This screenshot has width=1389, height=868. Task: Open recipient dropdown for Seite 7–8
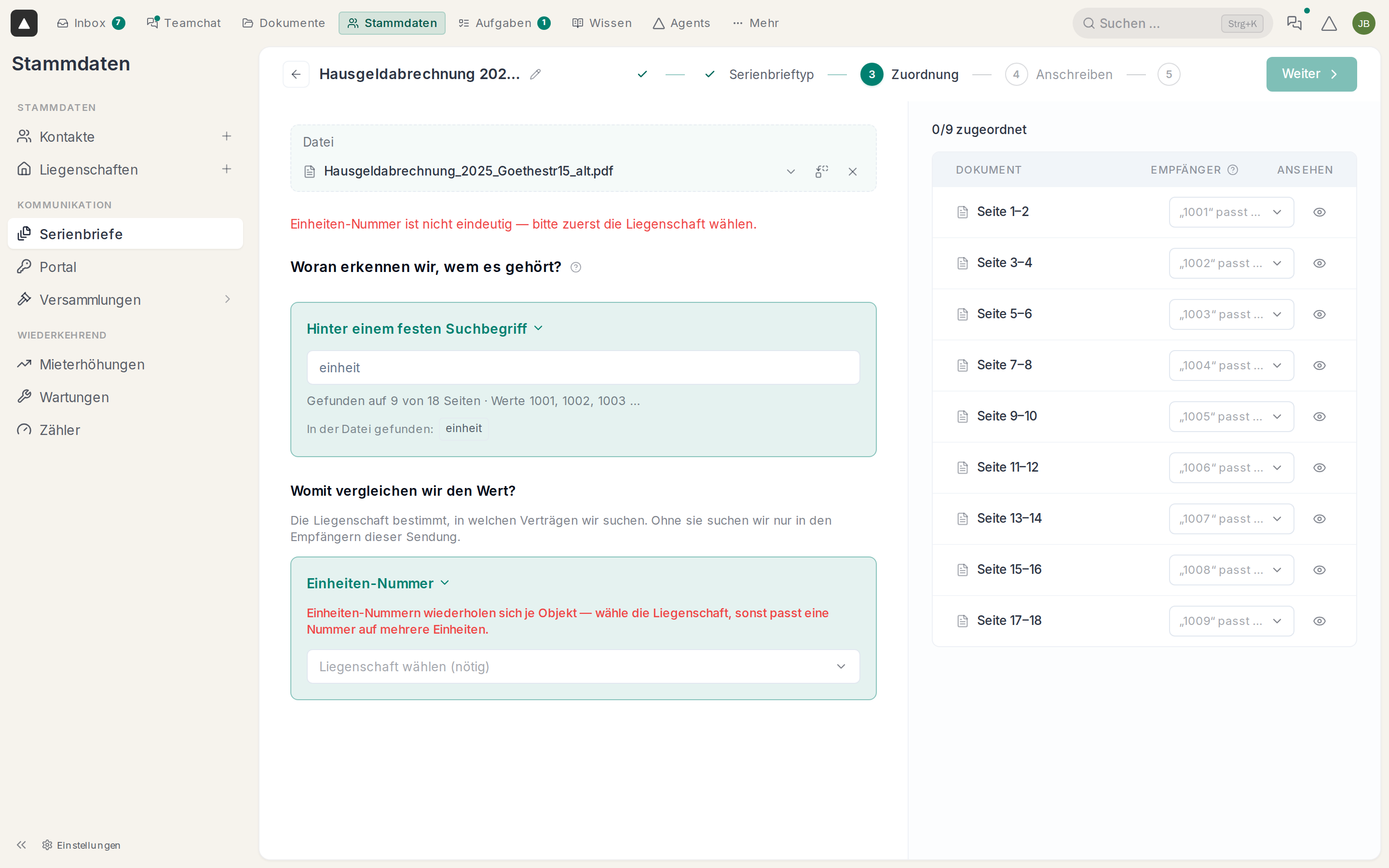[1231, 366]
